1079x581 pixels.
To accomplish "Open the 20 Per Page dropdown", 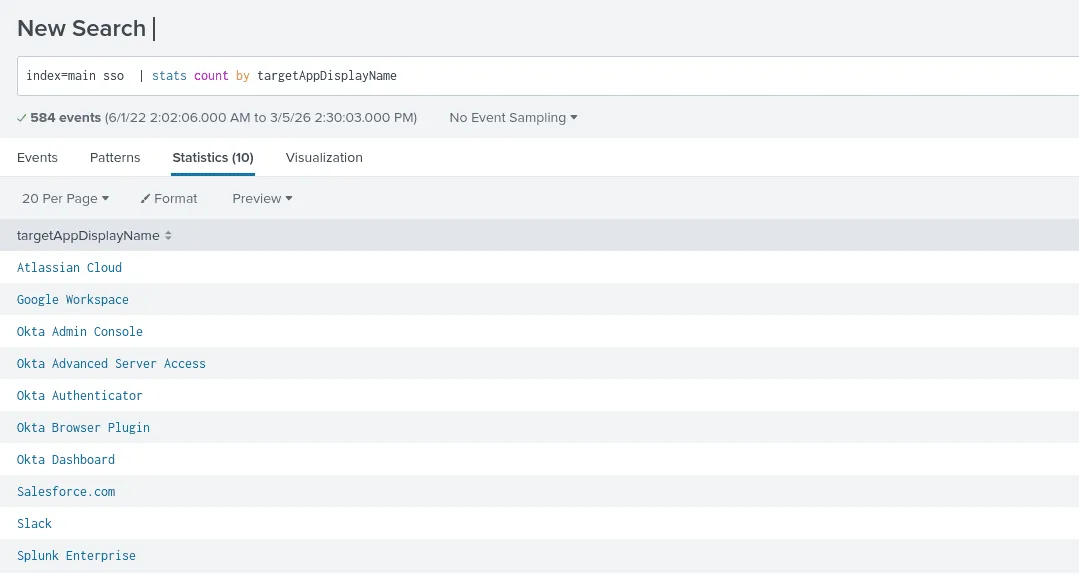I will [65, 198].
